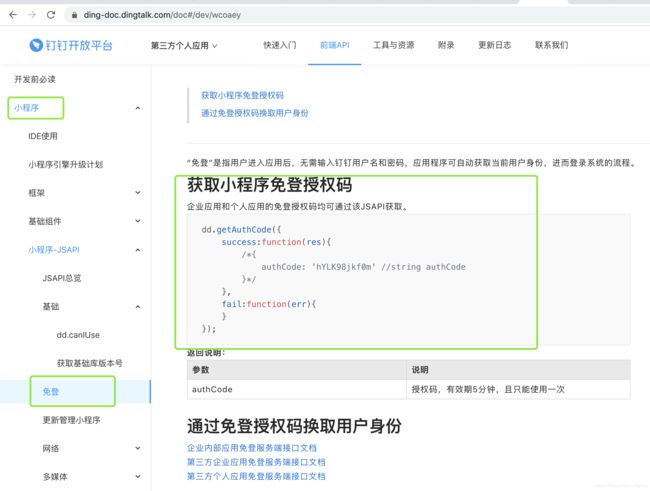Click the browser back arrow
This screenshot has width=650, height=491.
pos(13,15)
